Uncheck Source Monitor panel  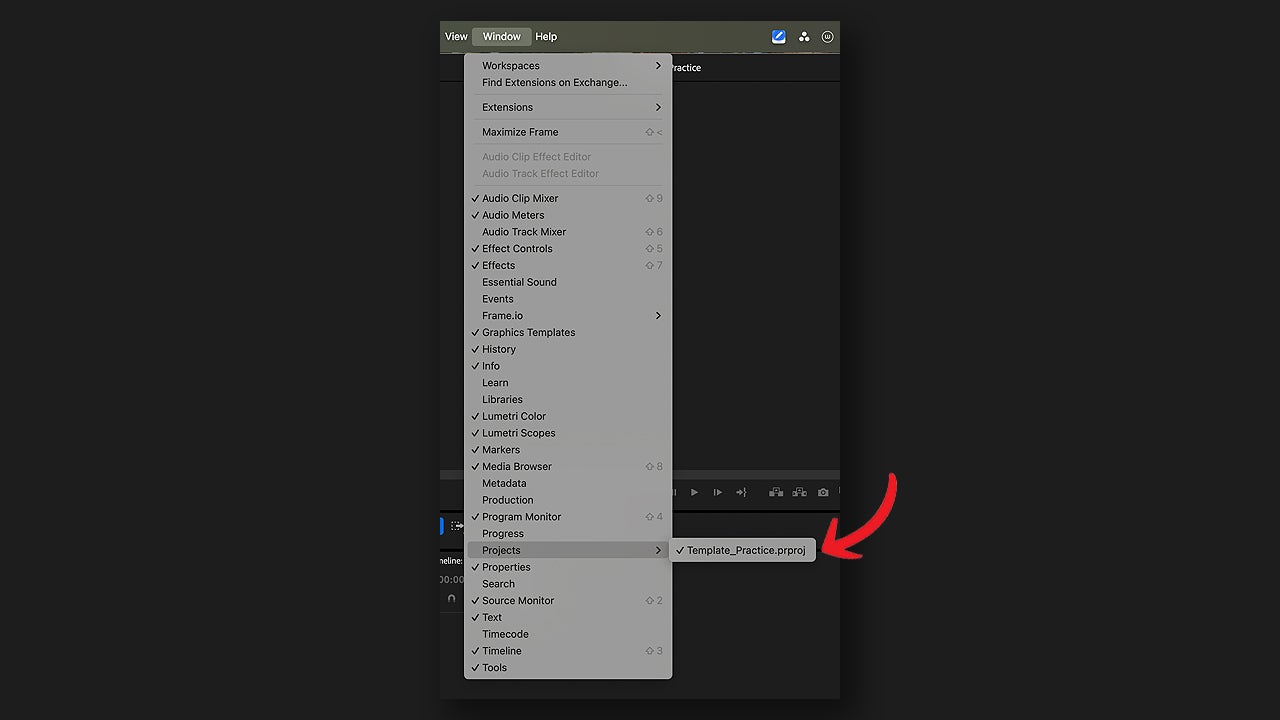click(568, 601)
